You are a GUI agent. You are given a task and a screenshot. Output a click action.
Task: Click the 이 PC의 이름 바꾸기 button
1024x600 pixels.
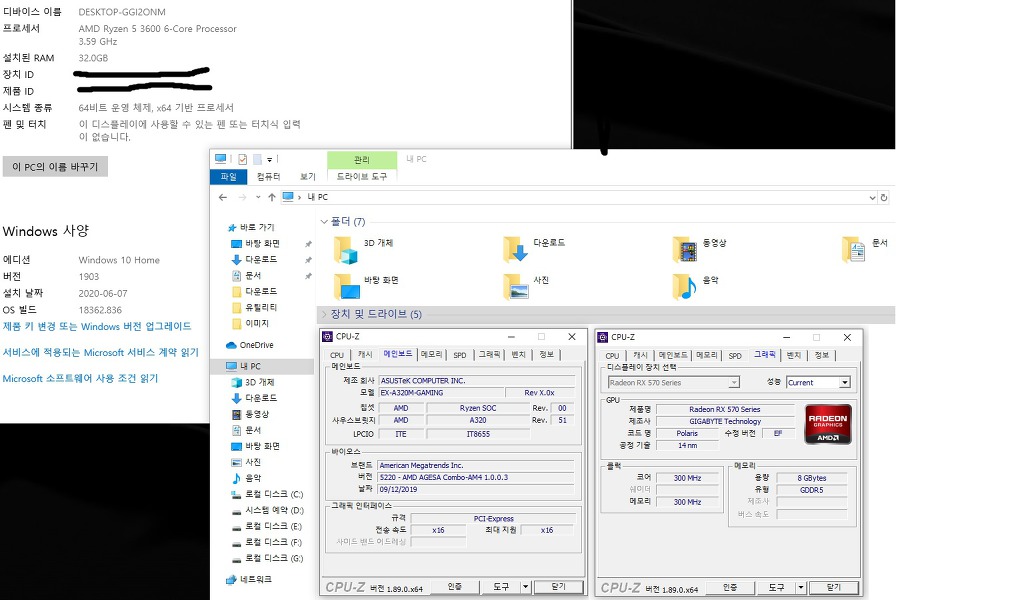[x=56, y=166]
